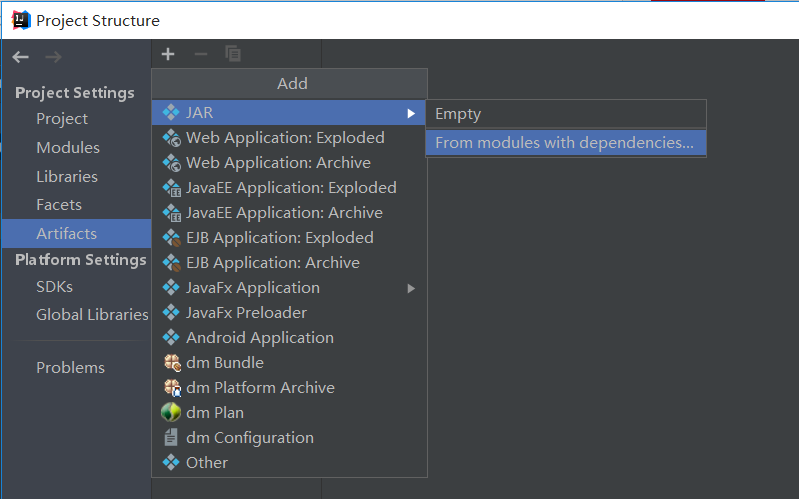
Task: Choose dm Plan entry
Action: click(288, 412)
